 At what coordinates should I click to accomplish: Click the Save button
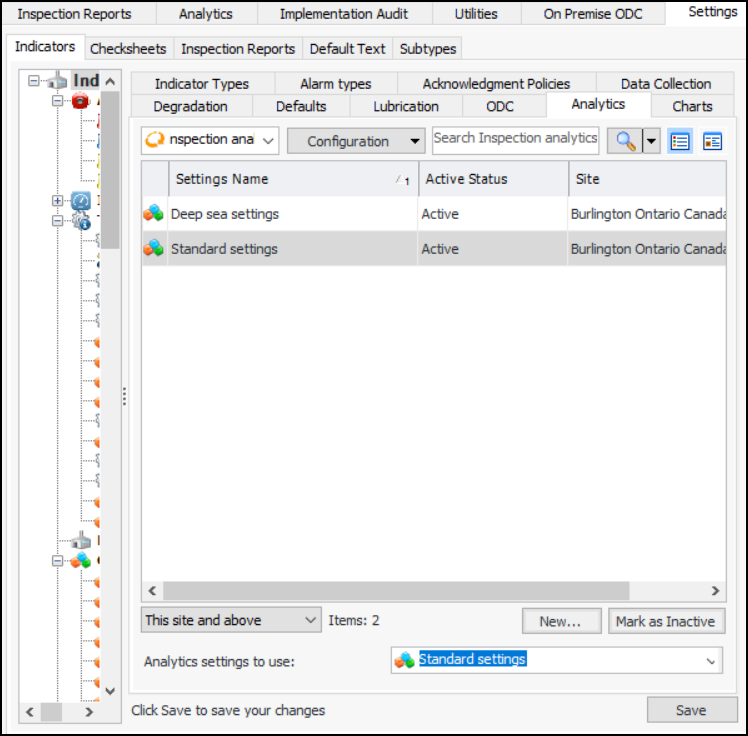692,710
